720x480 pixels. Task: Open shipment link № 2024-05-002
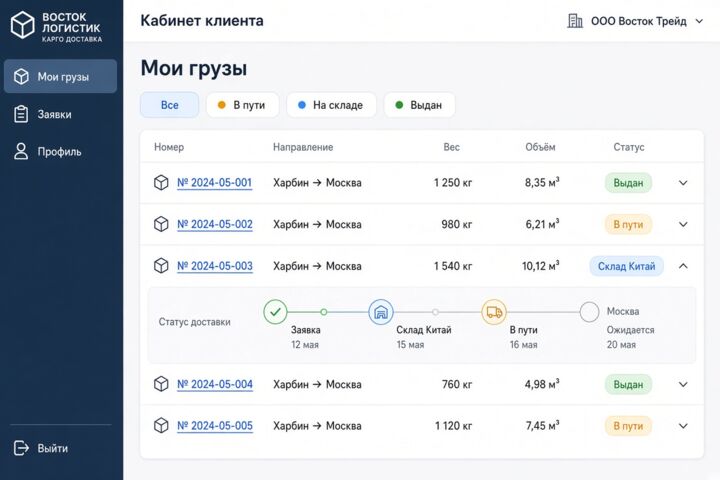click(215, 225)
